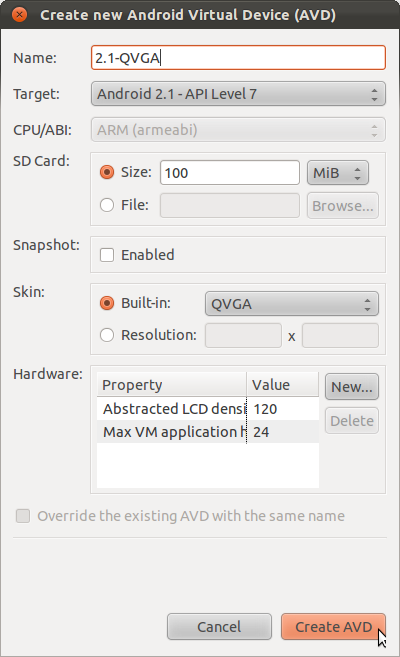
Task: Click into the AVD Name field
Action: (x=238, y=58)
